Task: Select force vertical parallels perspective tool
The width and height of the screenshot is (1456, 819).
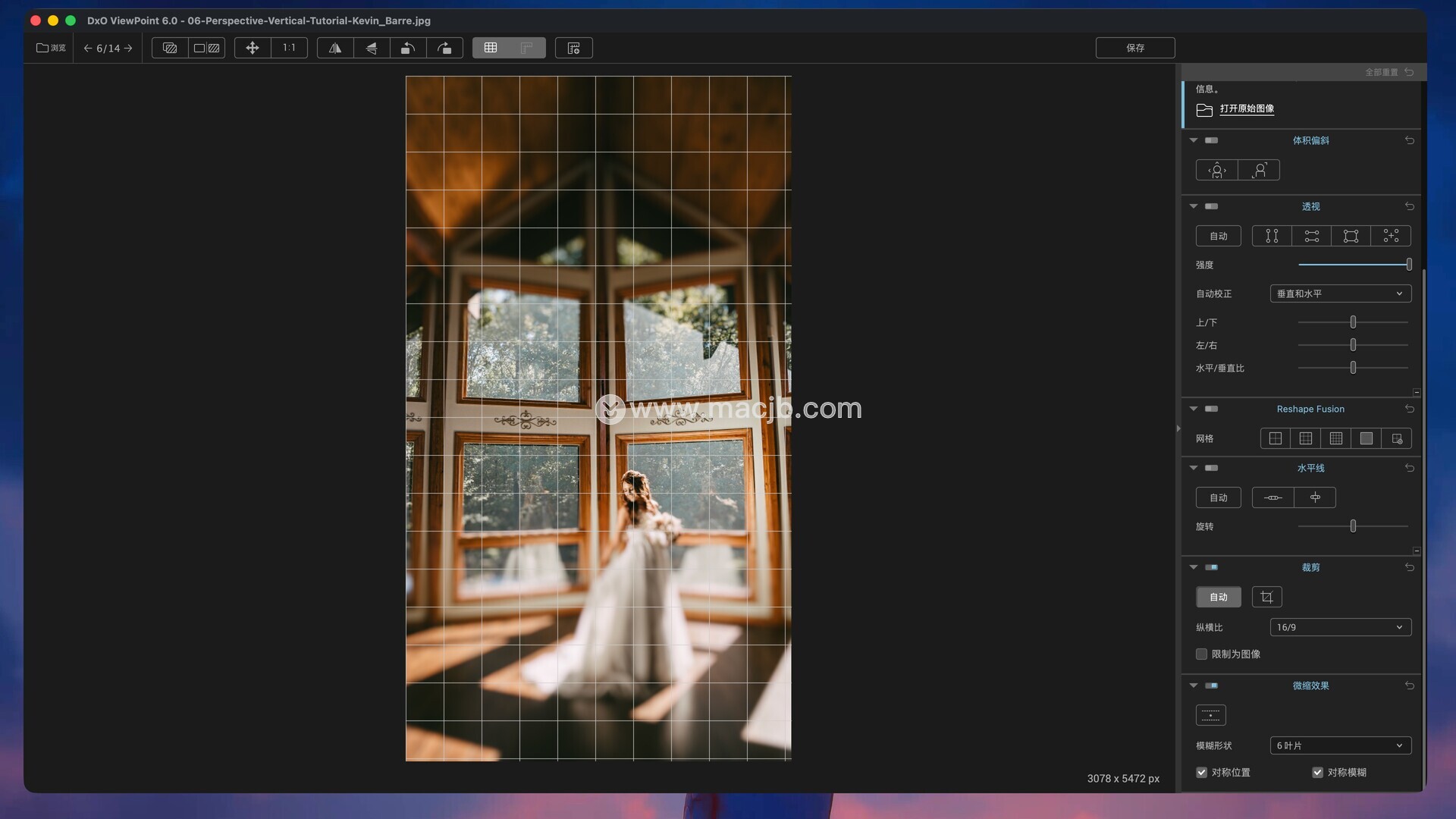Action: (1272, 236)
